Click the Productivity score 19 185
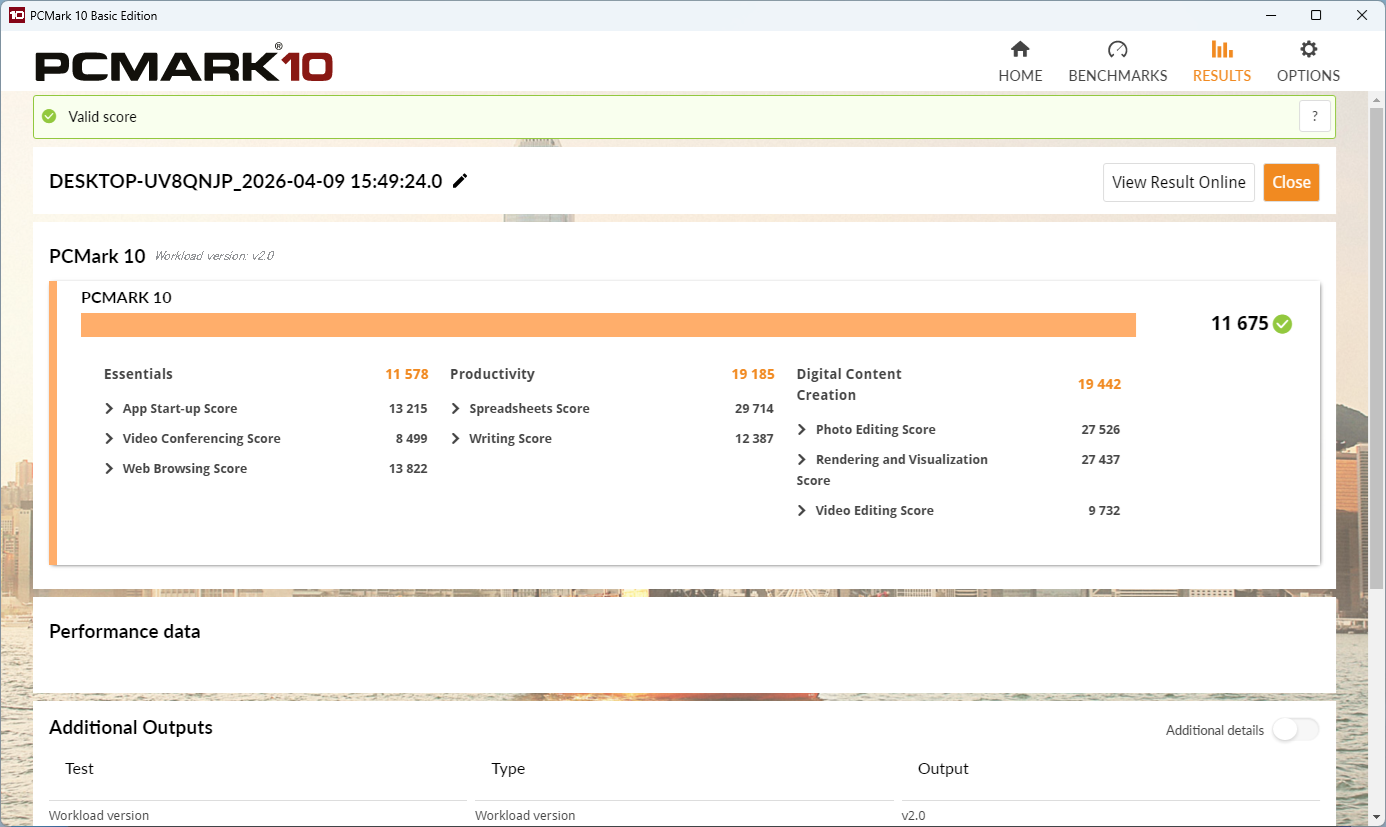Viewport: 1386px width, 827px height. tap(753, 374)
